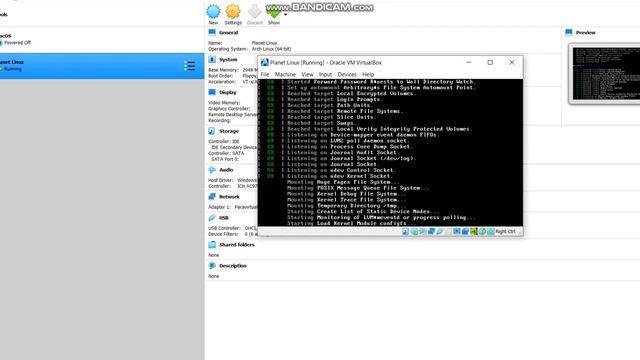Open the Devices menu in VM window
Viewport: 640px width, 360px height.
pyautogui.click(x=347, y=74)
